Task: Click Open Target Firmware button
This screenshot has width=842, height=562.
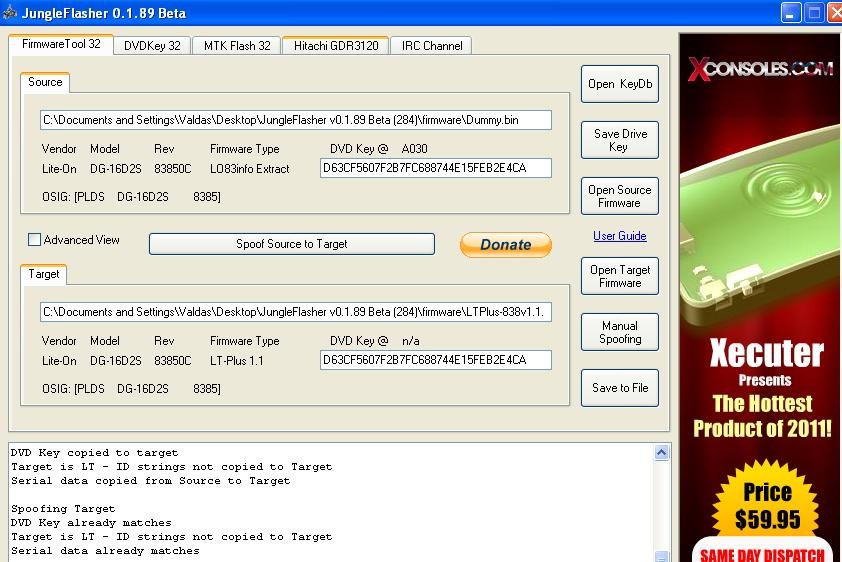Action: (620, 276)
